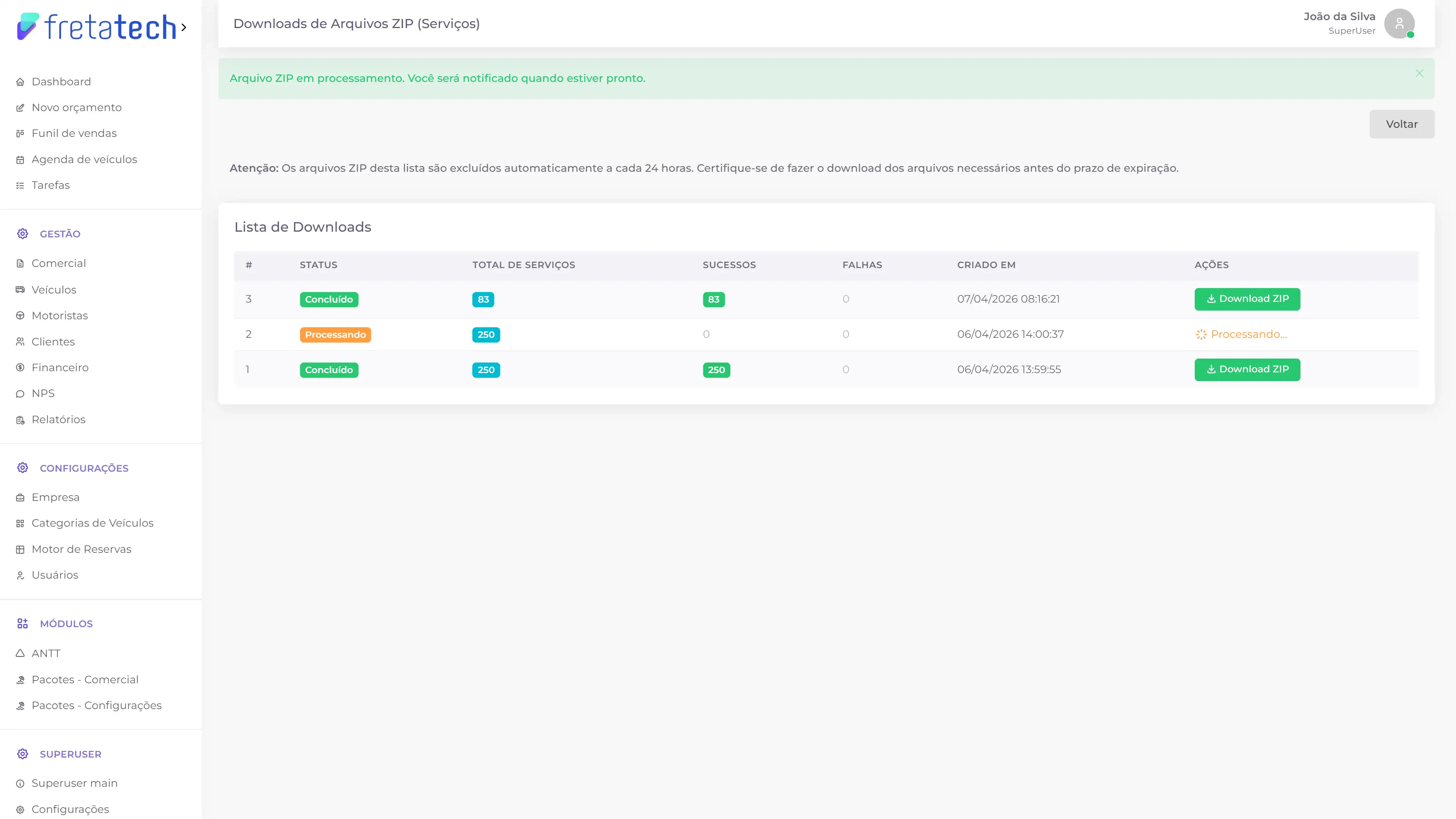
Task: Click the Pacotes - Comercial icon
Action: [x=20, y=679]
